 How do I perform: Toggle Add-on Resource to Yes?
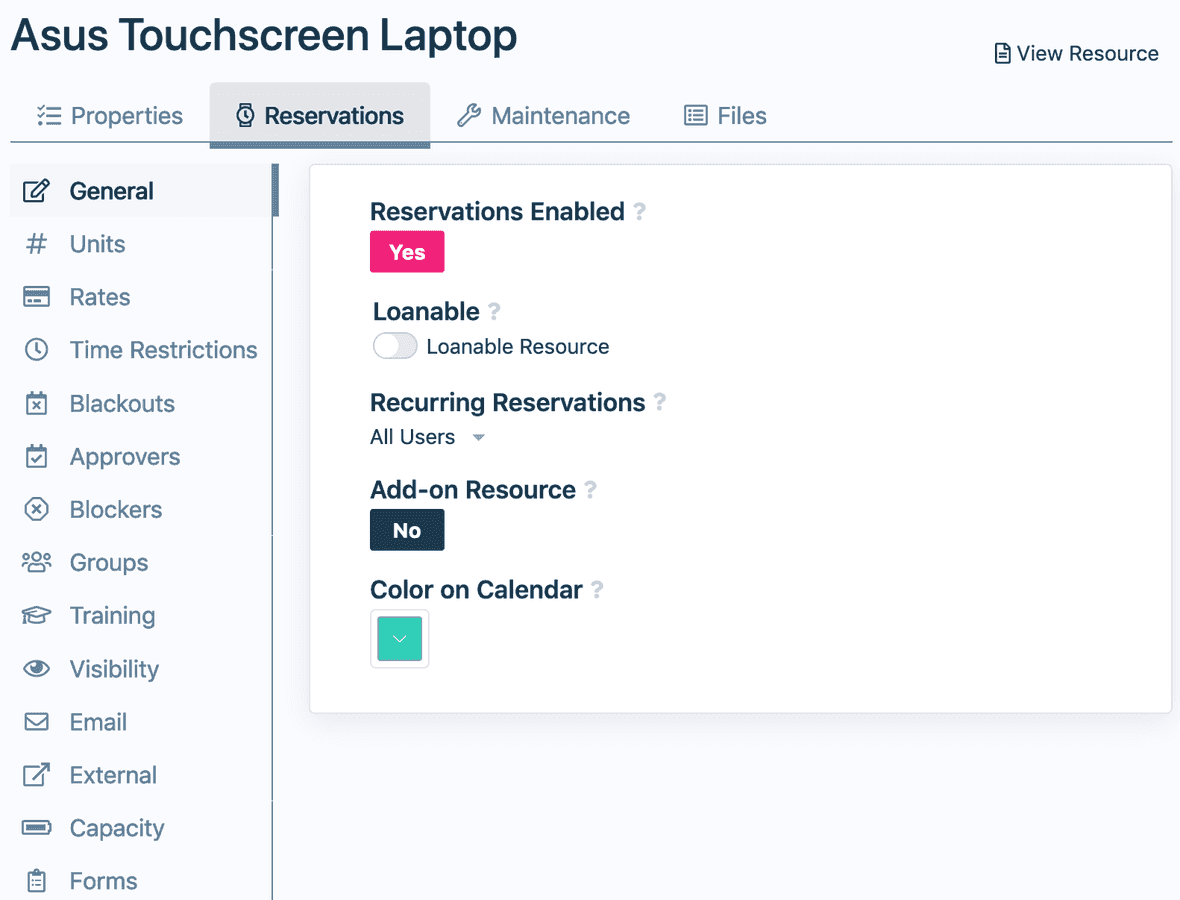tap(407, 529)
